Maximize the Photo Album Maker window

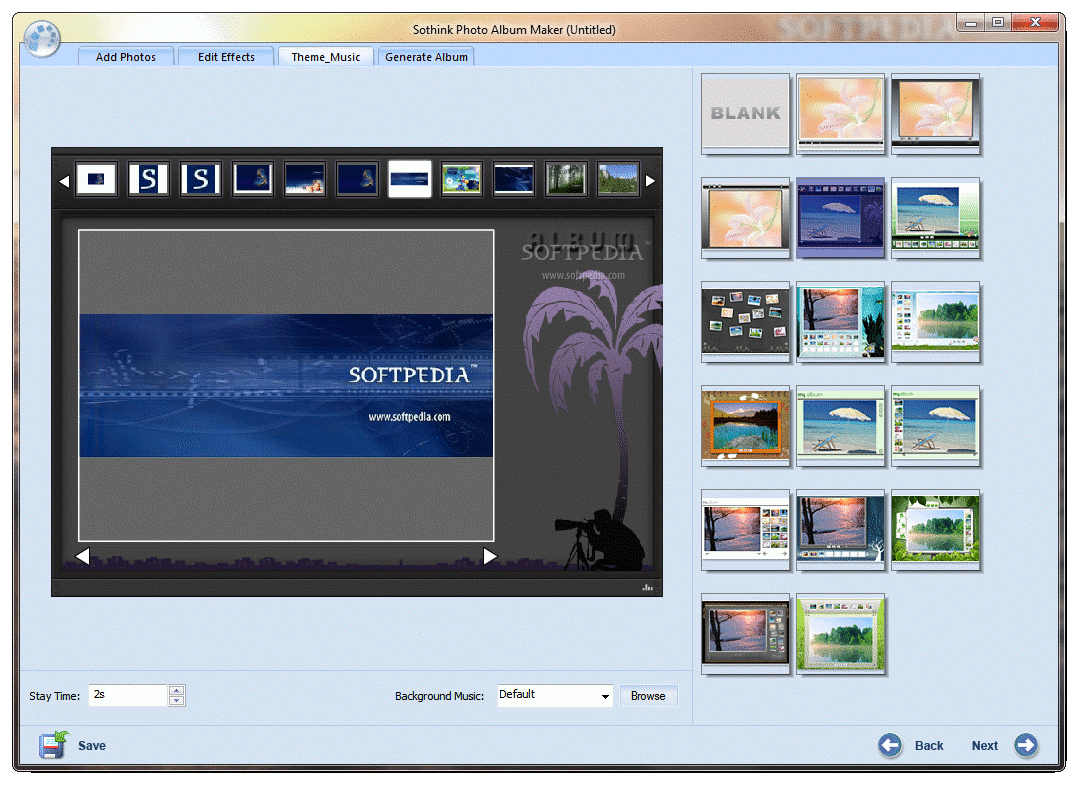(997, 23)
